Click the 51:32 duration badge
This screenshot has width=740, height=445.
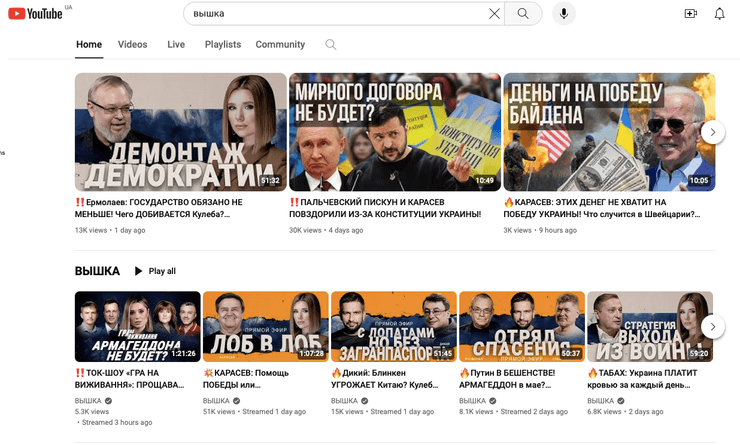(x=270, y=180)
